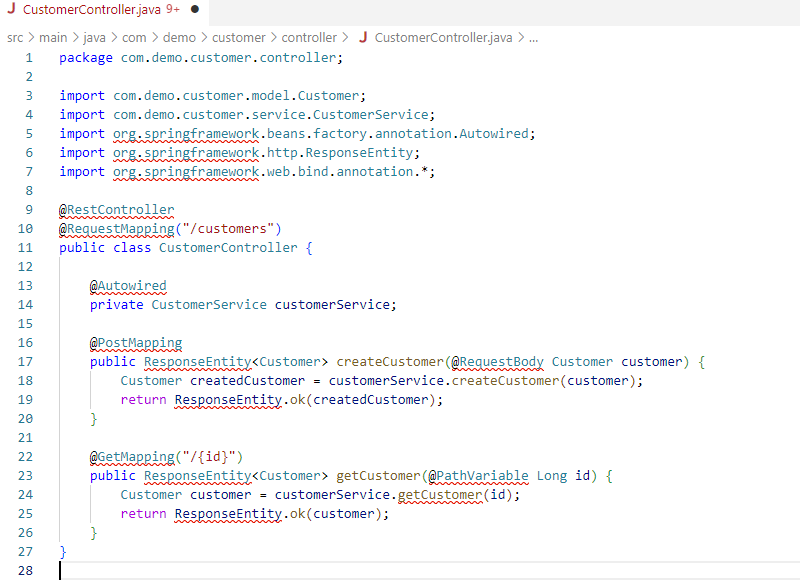Open the 'src' breadcrumb segment
Image resolution: width=800 pixels, height=580 pixels.
coord(15,38)
